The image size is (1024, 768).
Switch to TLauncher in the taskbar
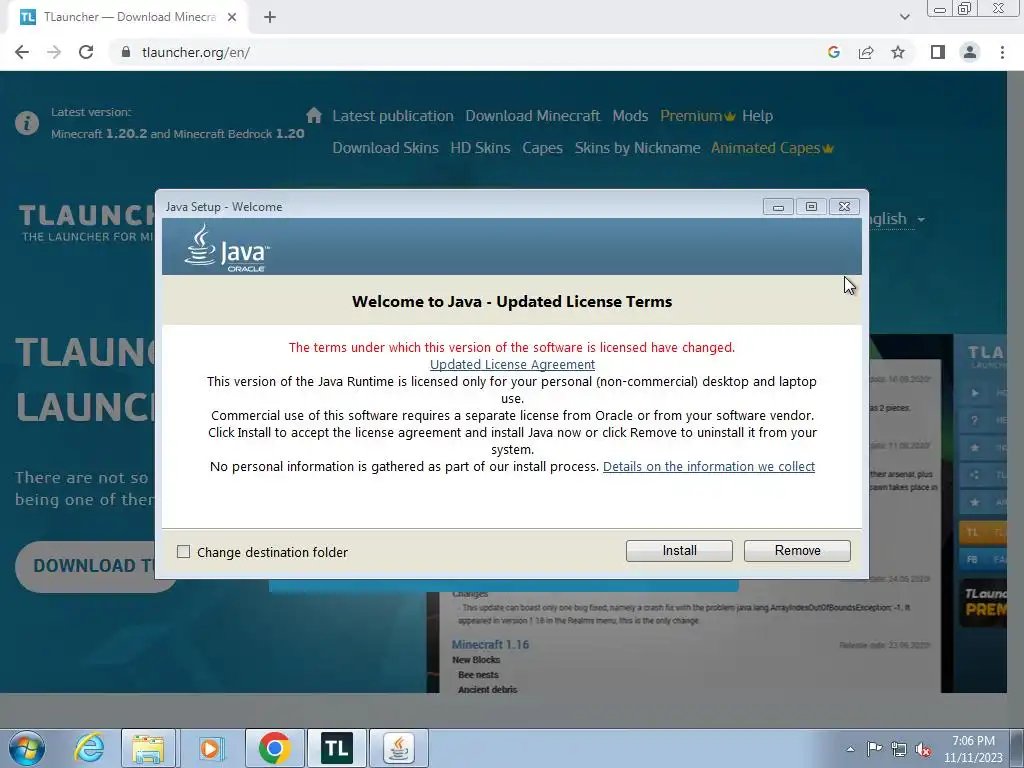point(337,748)
